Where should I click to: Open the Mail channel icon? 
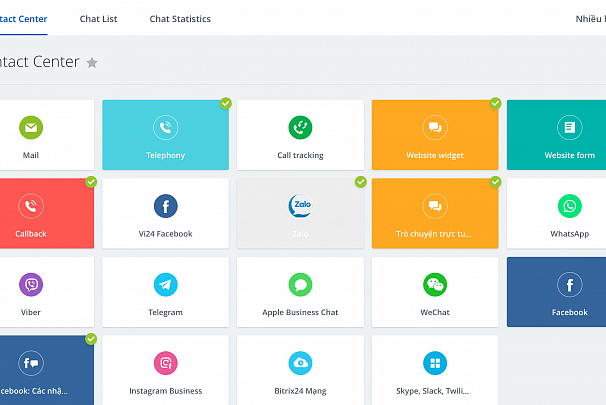click(31, 128)
